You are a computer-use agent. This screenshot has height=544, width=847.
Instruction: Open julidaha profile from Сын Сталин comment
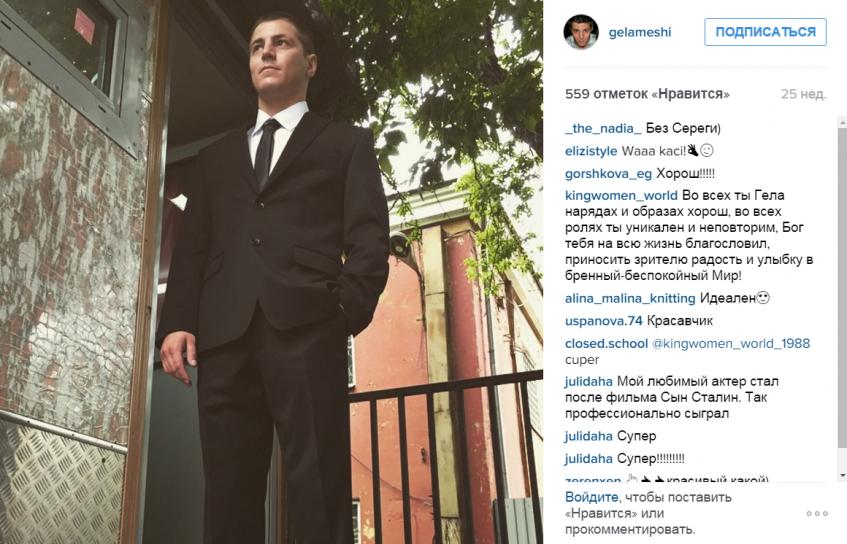589,381
